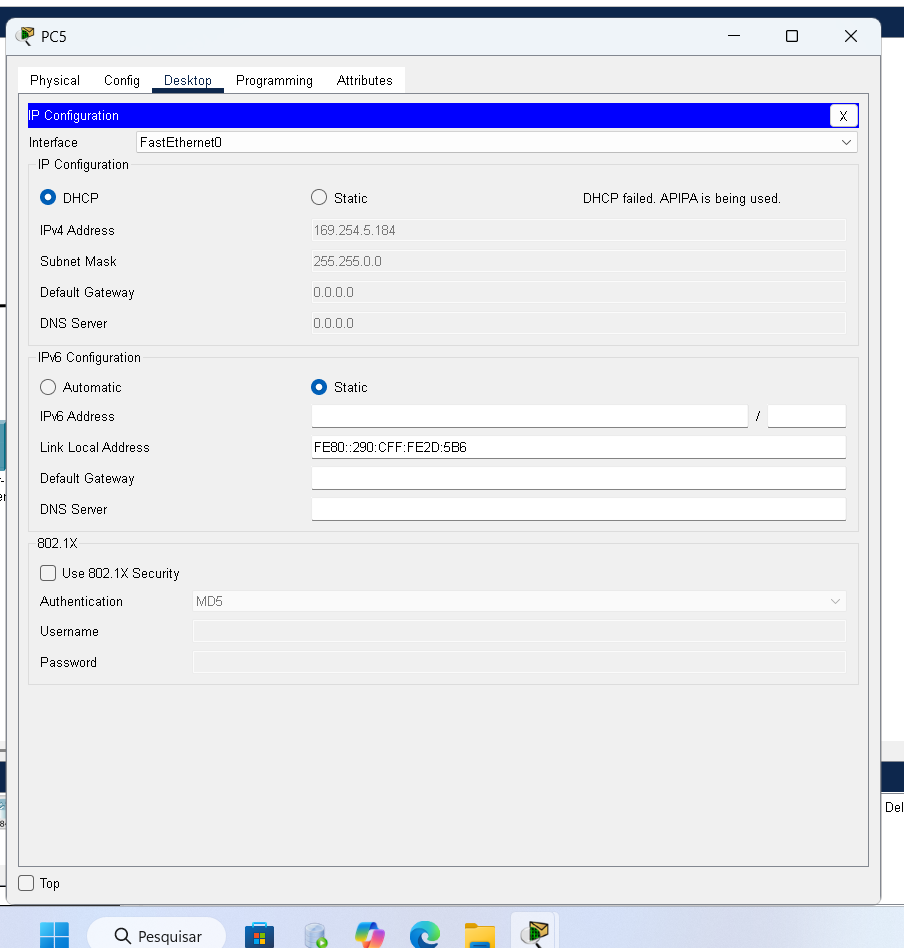
Task: Open Microsoft Store from the taskbar
Action: [259, 935]
